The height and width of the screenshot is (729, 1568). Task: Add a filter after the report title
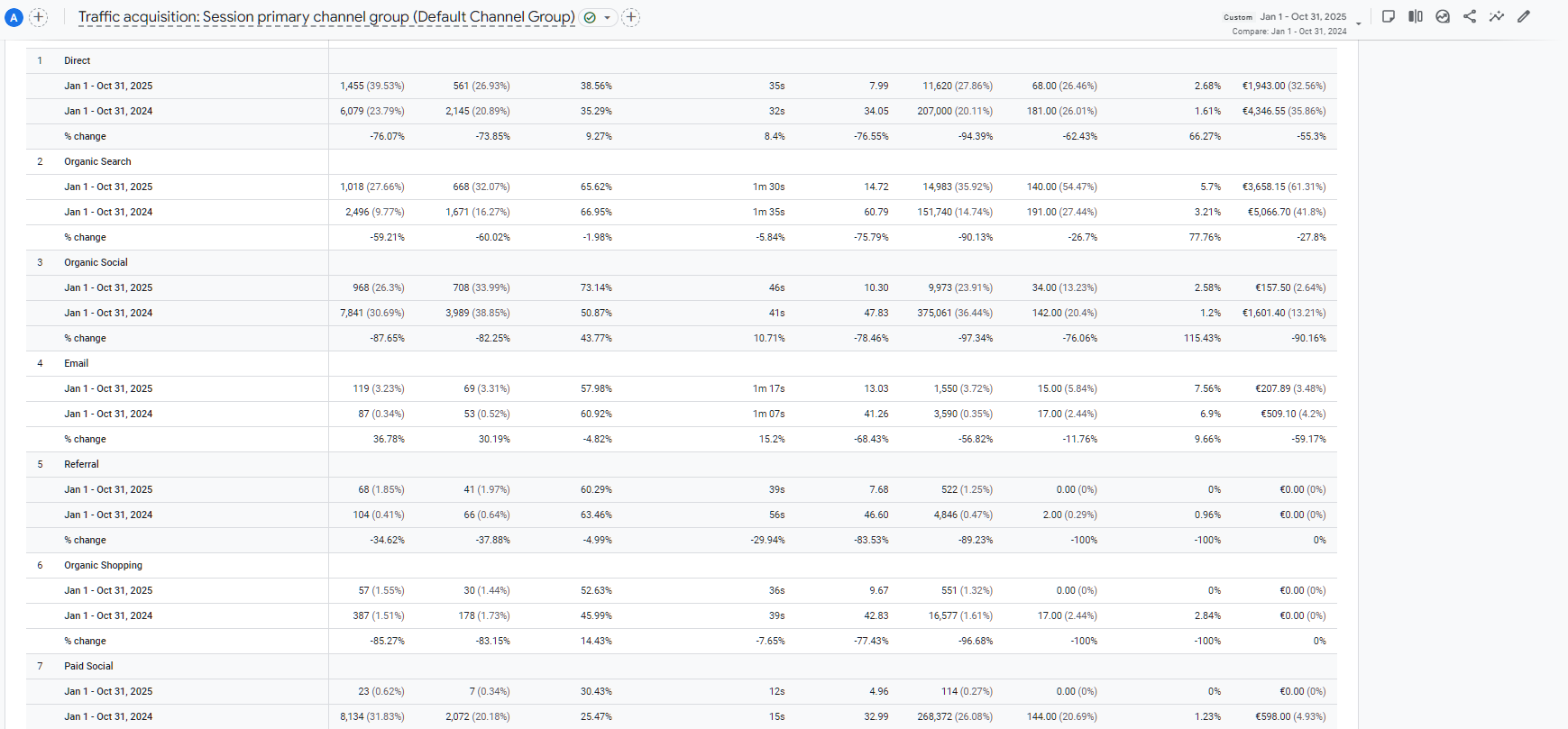[x=631, y=17]
